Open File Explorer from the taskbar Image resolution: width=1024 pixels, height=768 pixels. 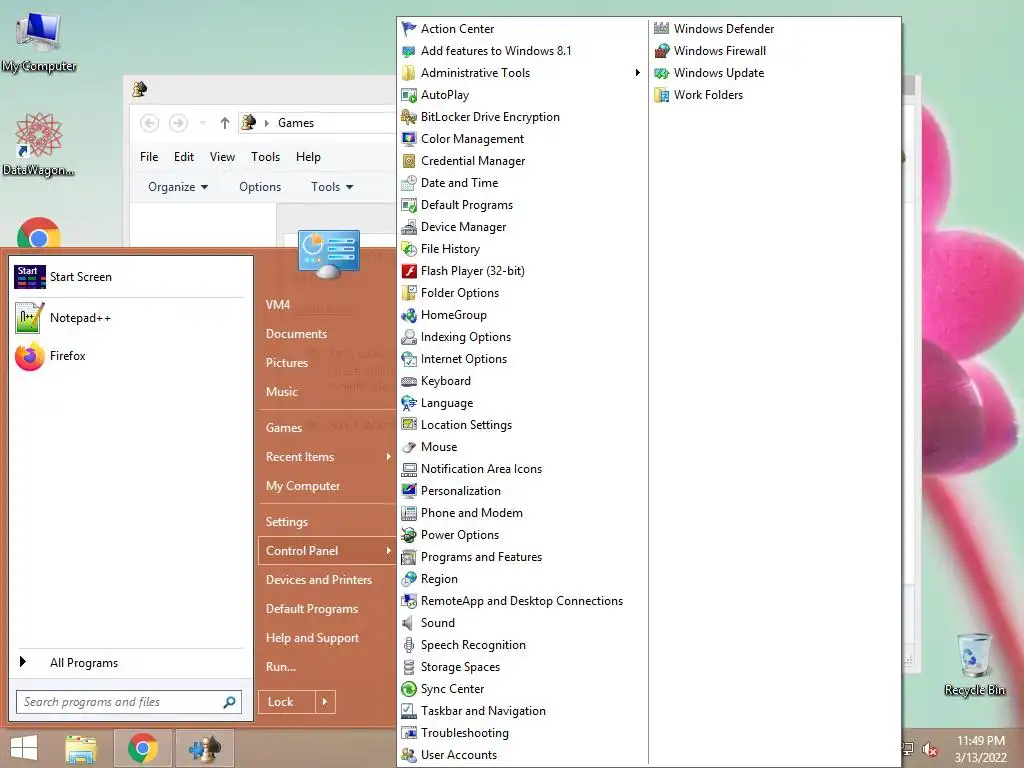(x=80, y=748)
